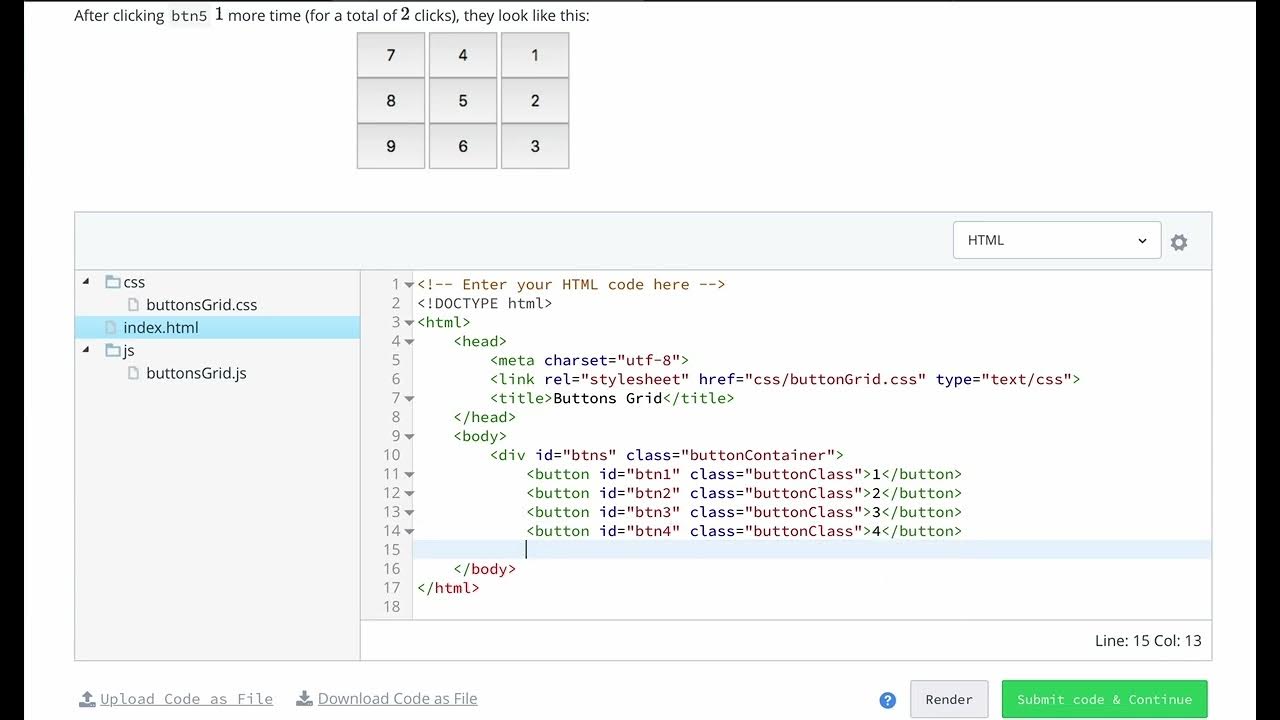Click grid button 9 in the example

391,146
